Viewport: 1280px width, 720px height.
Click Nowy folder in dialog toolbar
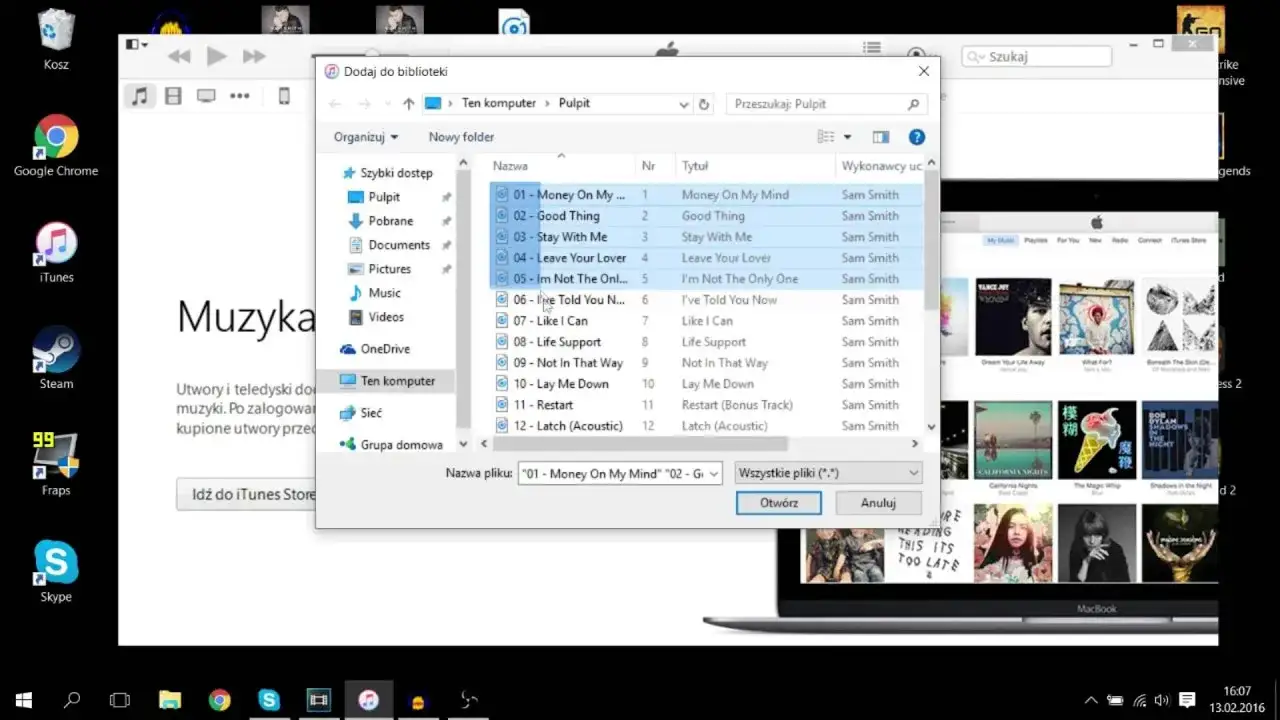click(461, 137)
